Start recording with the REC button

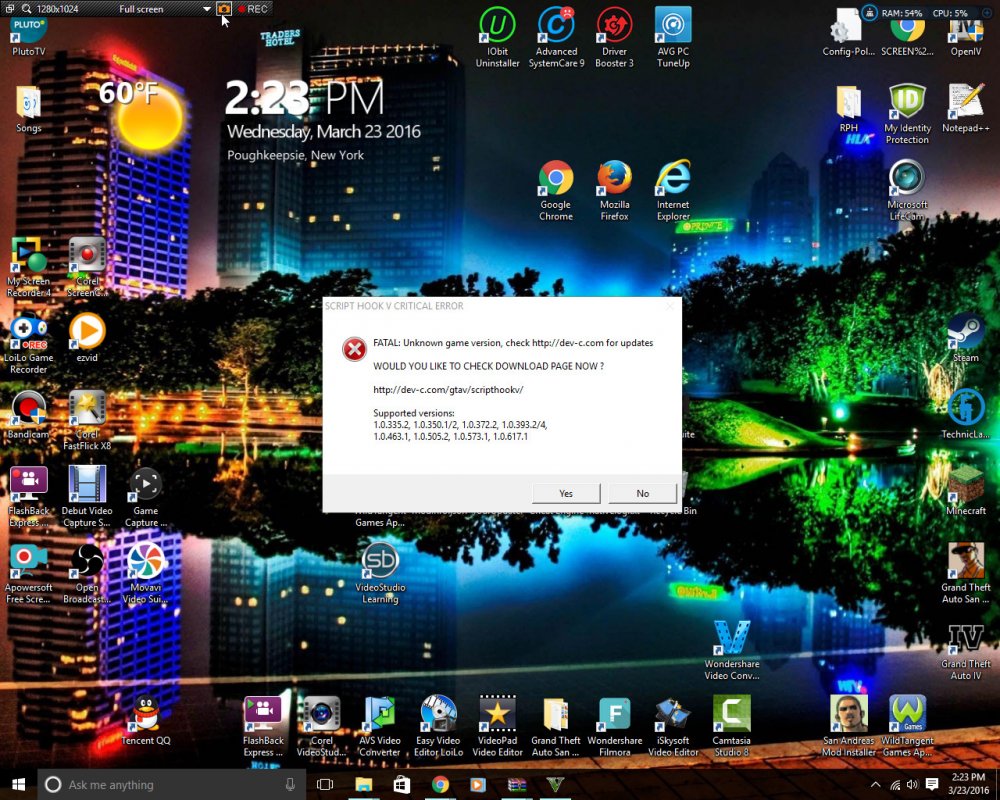pyautogui.click(x=253, y=9)
